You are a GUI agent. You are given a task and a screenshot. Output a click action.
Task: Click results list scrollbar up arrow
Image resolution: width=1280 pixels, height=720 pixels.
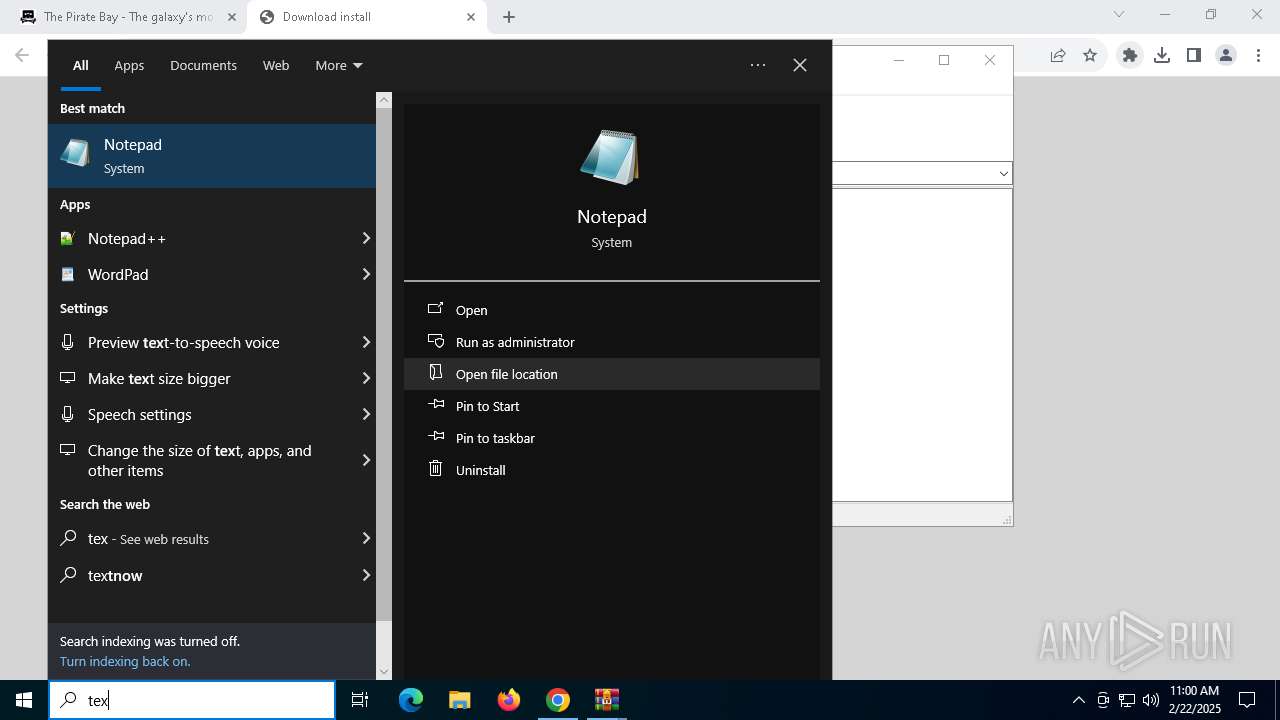pyautogui.click(x=384, y=100)
